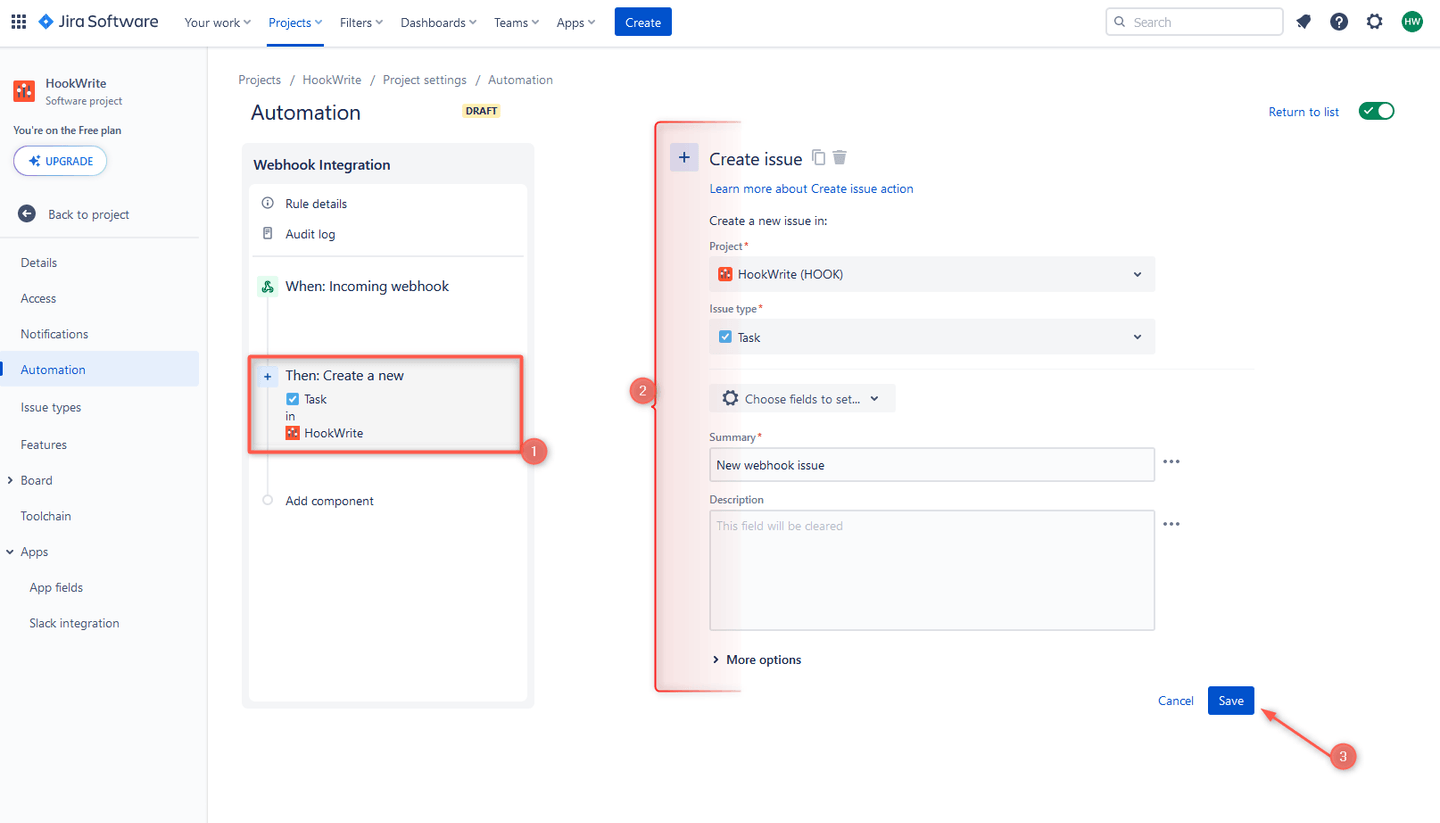The image size is (1440, 823).
Task: Switch to the Board settings section
Action: pyautogui.click(x=35, y=480)
